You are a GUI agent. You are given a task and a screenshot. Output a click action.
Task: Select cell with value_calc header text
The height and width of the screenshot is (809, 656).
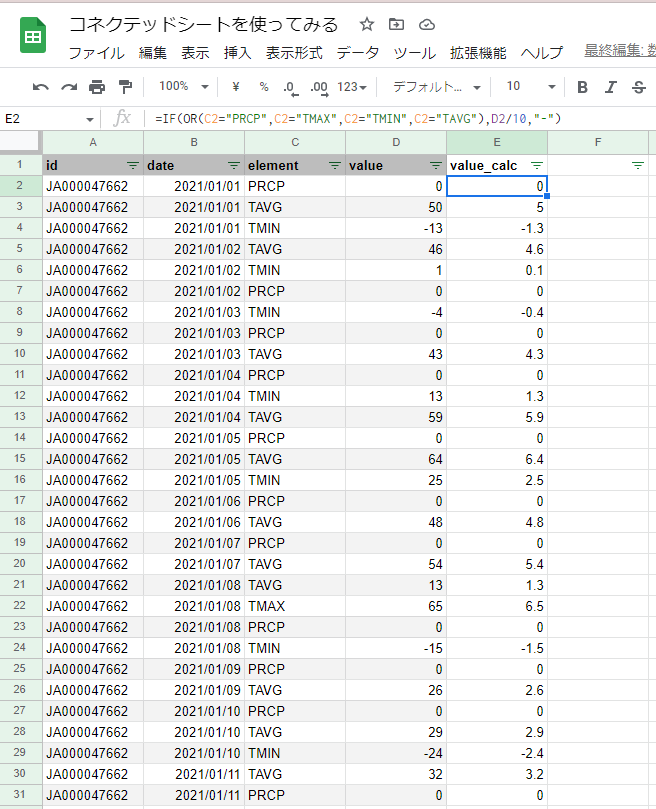pyautogui.click(x=497, y=166)
